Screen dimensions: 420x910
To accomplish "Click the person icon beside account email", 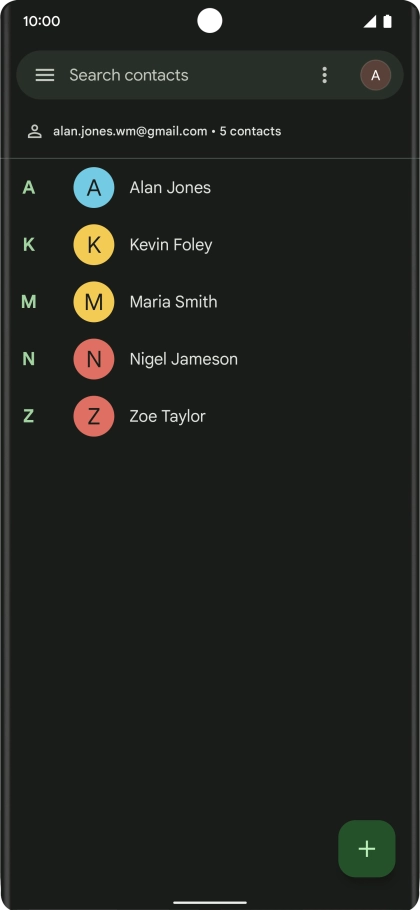I will (35, 131).
